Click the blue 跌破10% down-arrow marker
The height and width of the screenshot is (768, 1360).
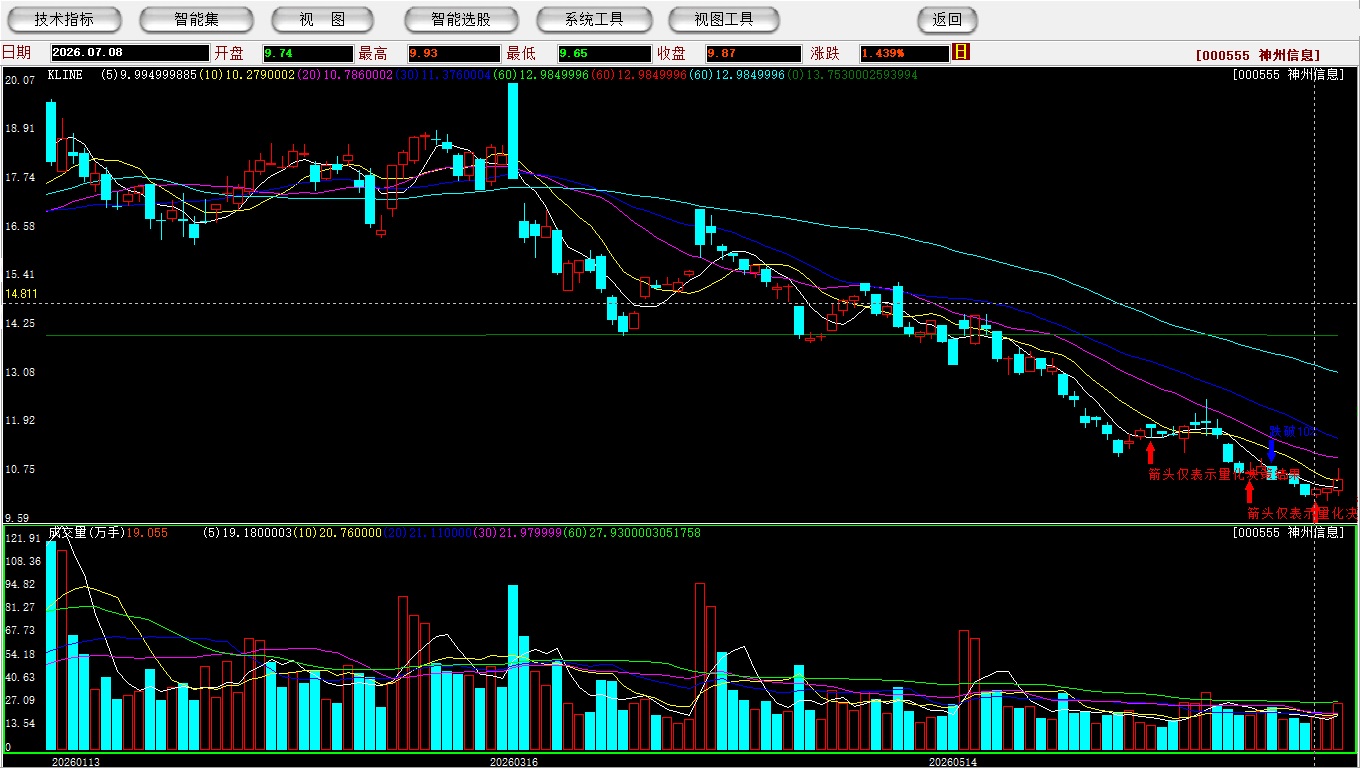1271,449
